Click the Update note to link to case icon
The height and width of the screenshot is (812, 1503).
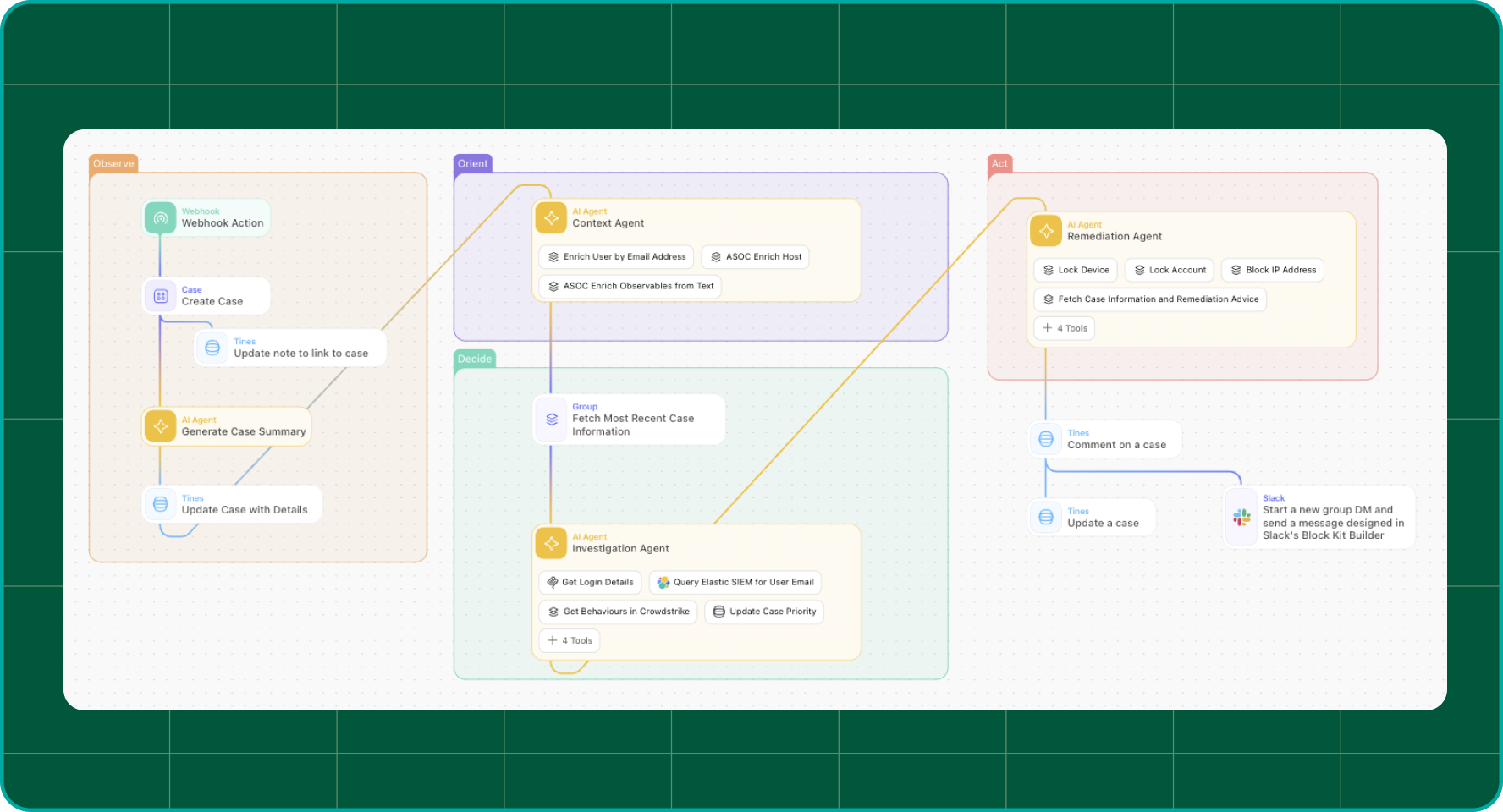(x=212, y=348)
